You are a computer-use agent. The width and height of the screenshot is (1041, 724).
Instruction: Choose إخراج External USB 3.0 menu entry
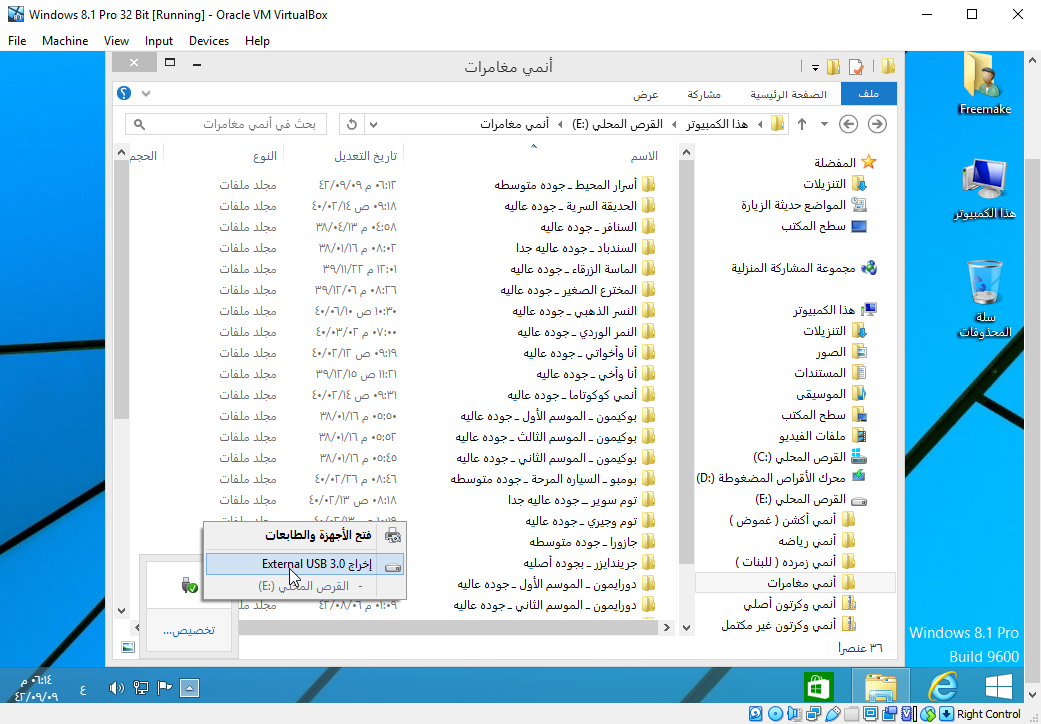pyautogui.click(x=305, y=565)
